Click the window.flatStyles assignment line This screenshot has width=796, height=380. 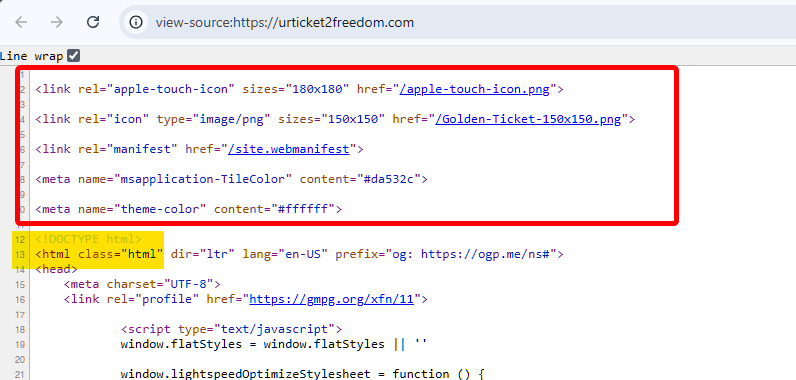coord(274,344)
